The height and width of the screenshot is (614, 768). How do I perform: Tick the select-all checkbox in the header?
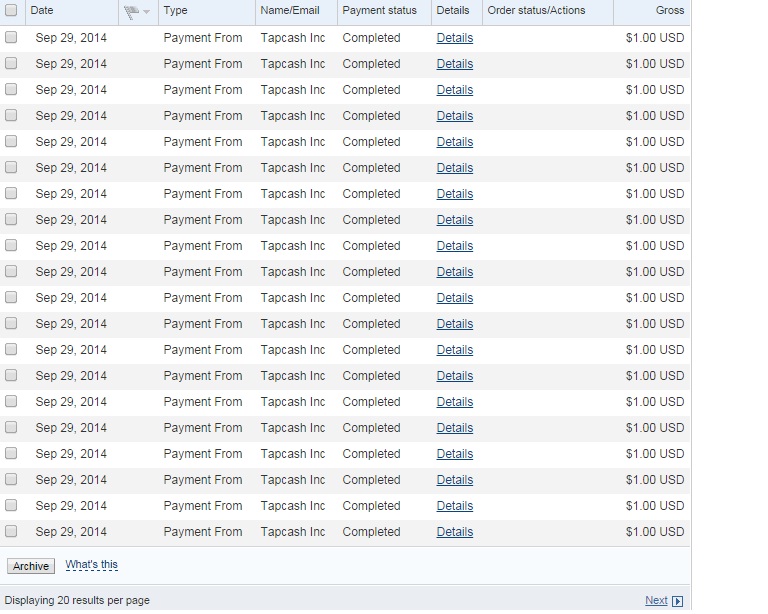[11, 10]
